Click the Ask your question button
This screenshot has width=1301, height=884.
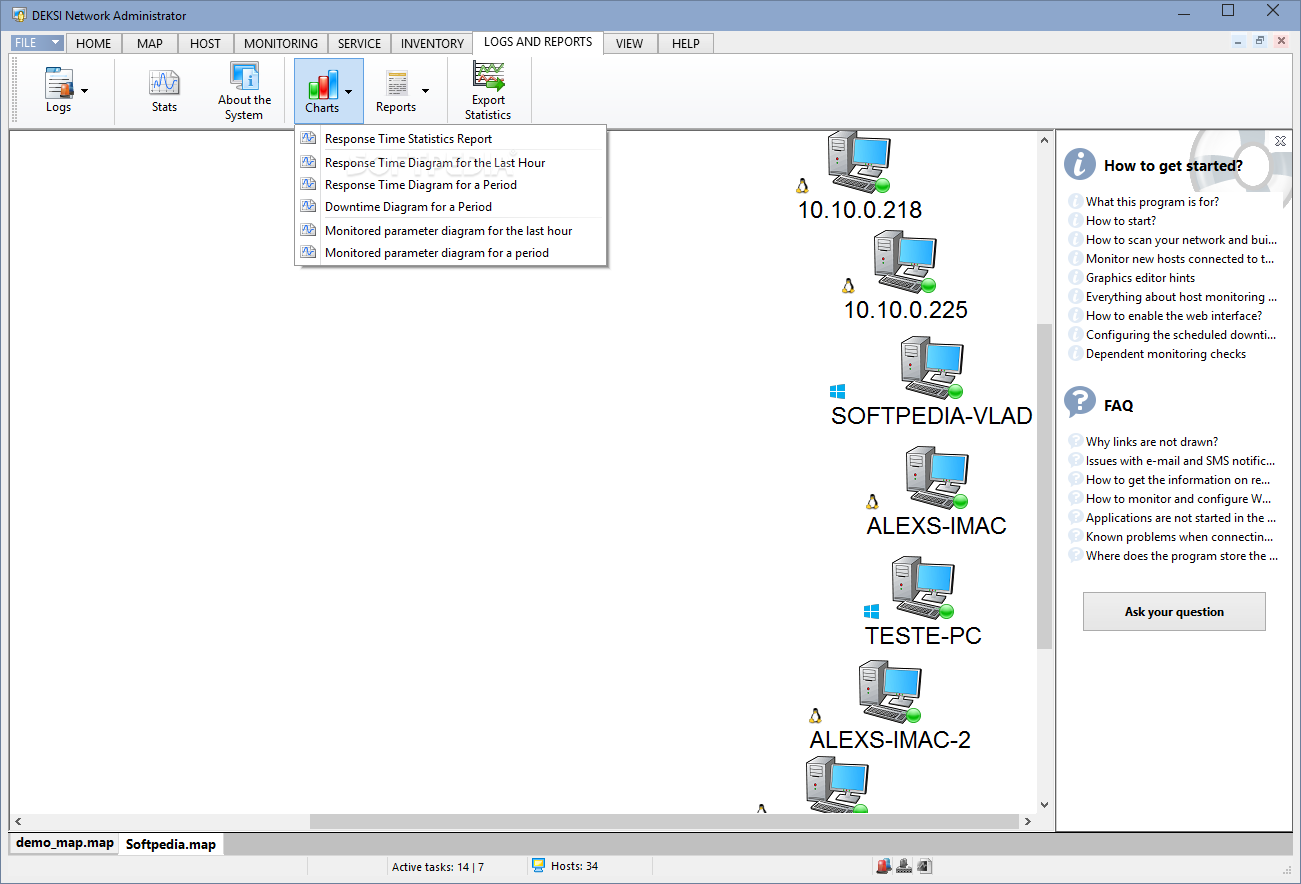pos(1174,611)
